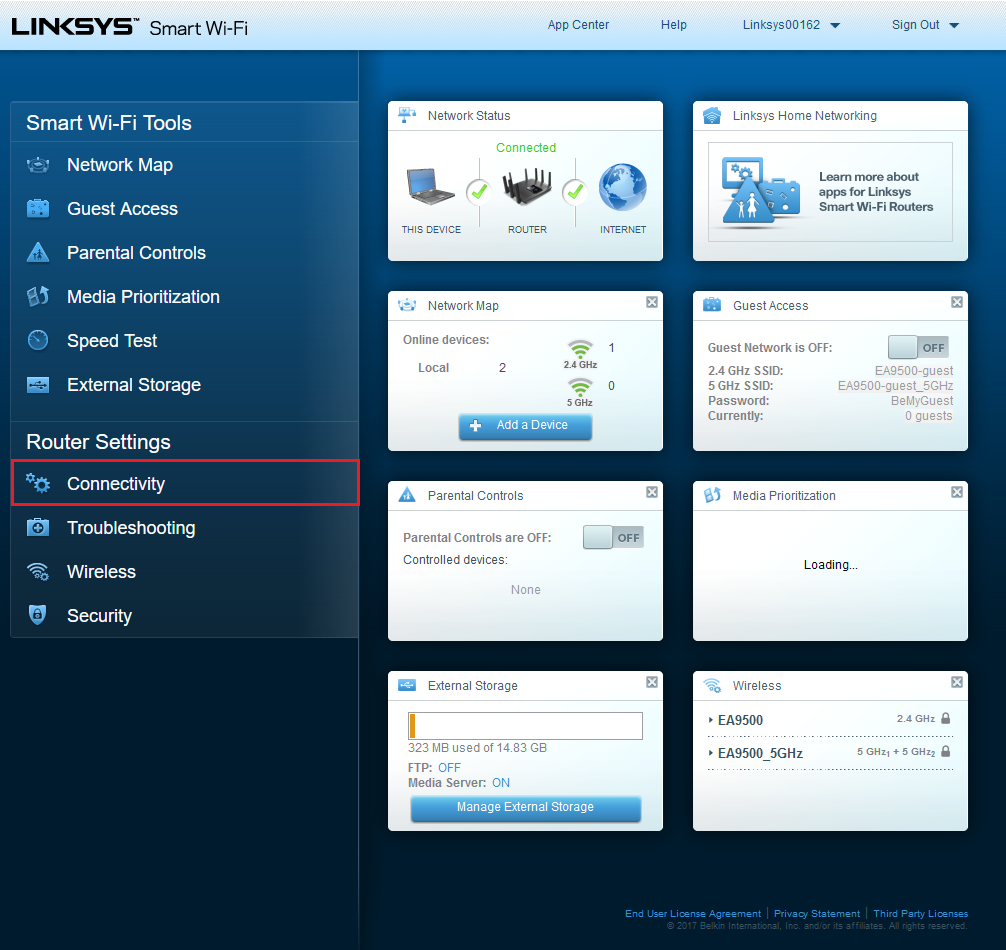Click the Troubleshooting first-aid icon

[38, 528]
